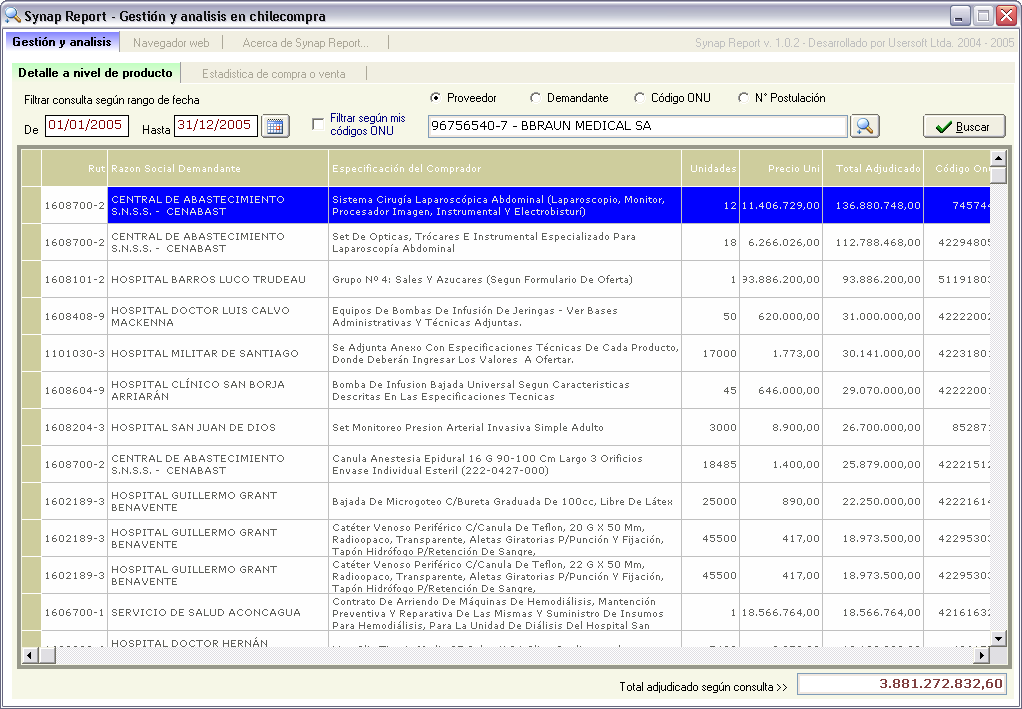Select Detalle a nivel de producto tab
This screenshot has width=1022, height=709.
95,73
